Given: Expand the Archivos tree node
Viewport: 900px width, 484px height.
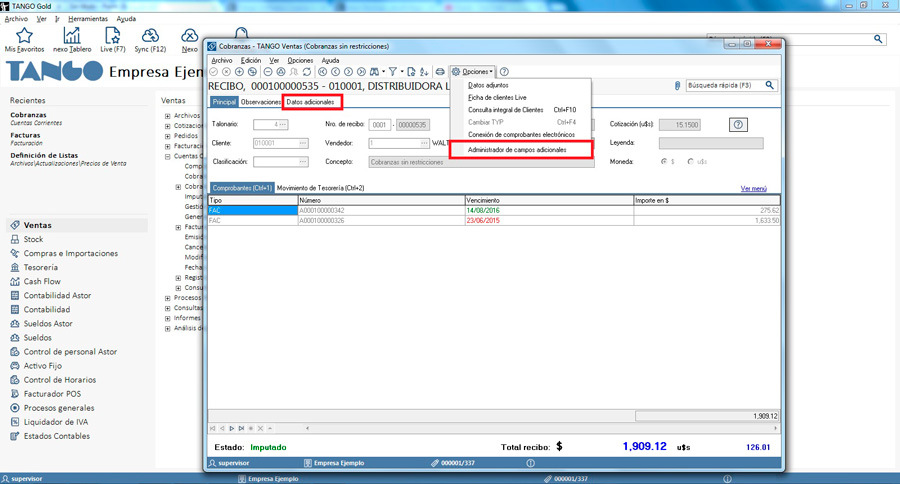Looking at the screenshot, I should (x=168, y=116).
